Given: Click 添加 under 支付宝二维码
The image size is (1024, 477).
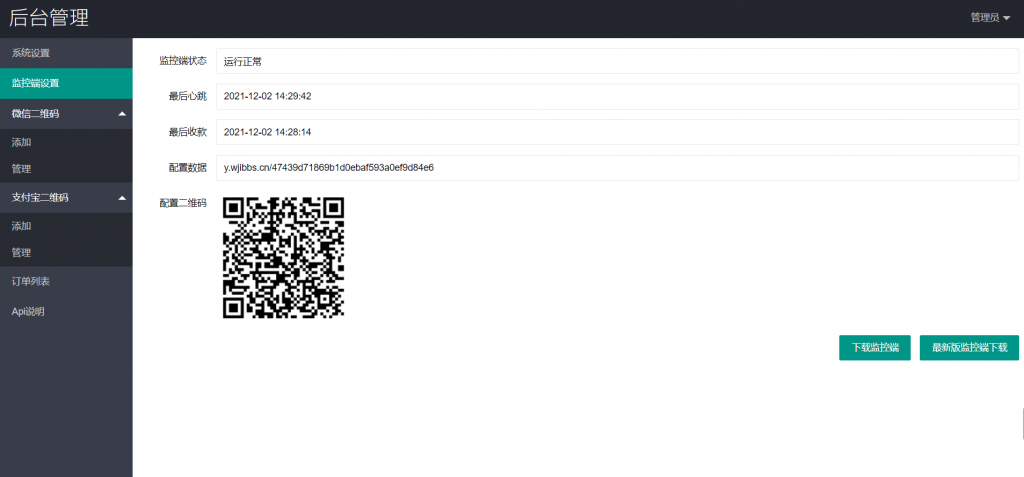Looking at the screenshot, I should pos(66,225).
